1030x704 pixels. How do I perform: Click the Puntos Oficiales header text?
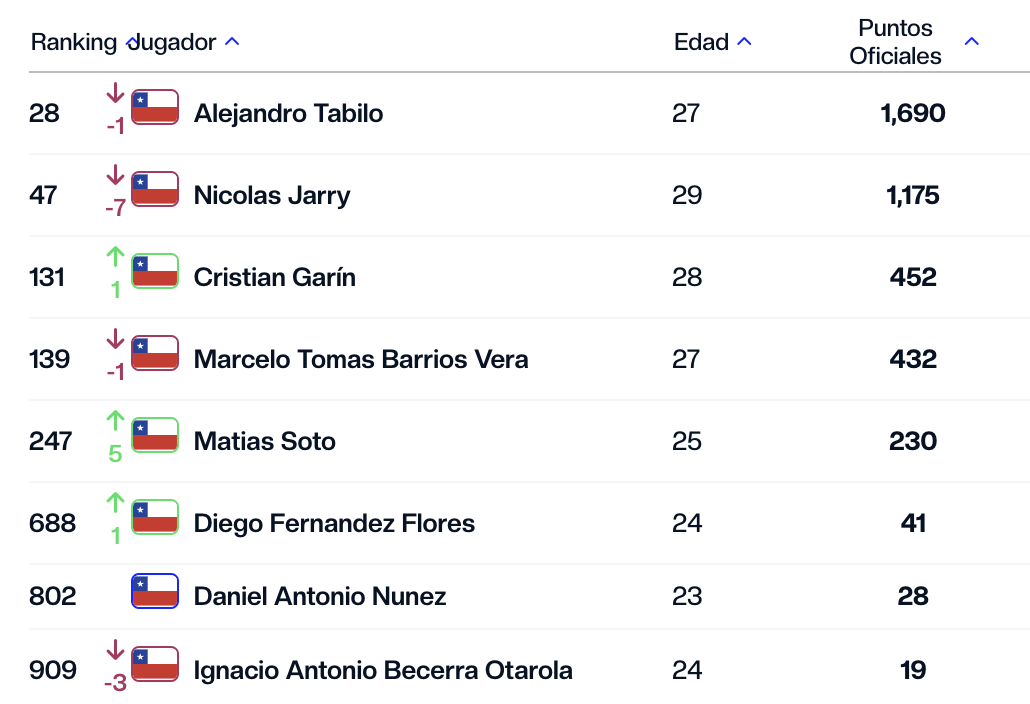[x=895, y=42]
